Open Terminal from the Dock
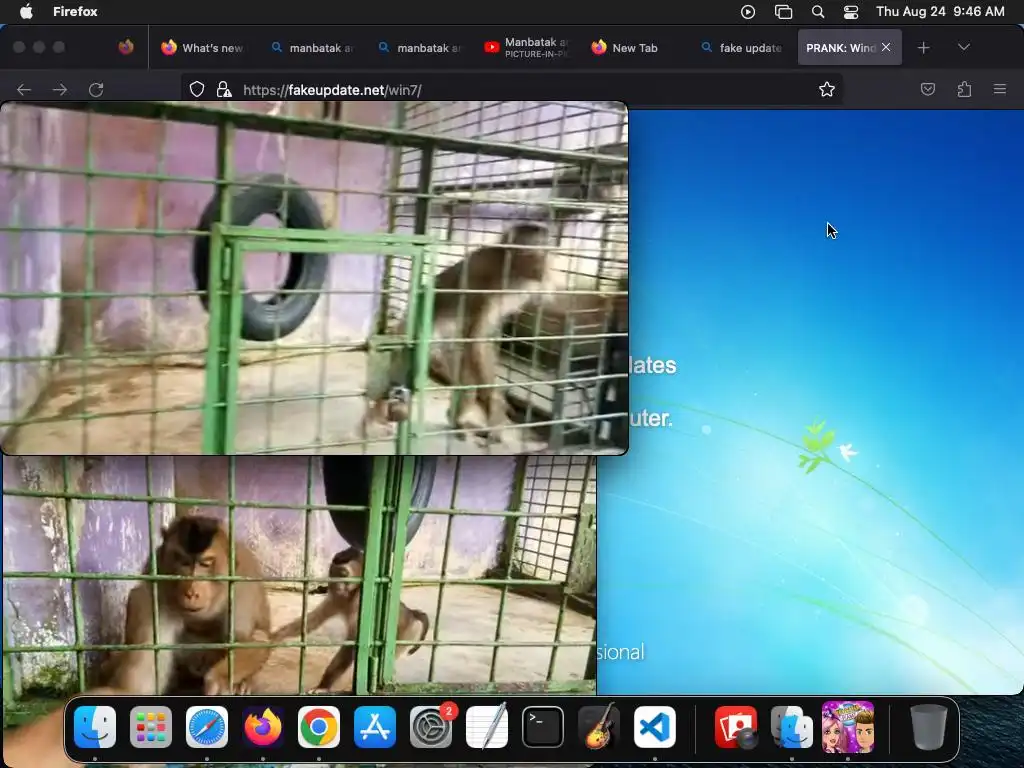Viewport: 1024px width, 768px height. pyautogui.click(x=543, y=727)
